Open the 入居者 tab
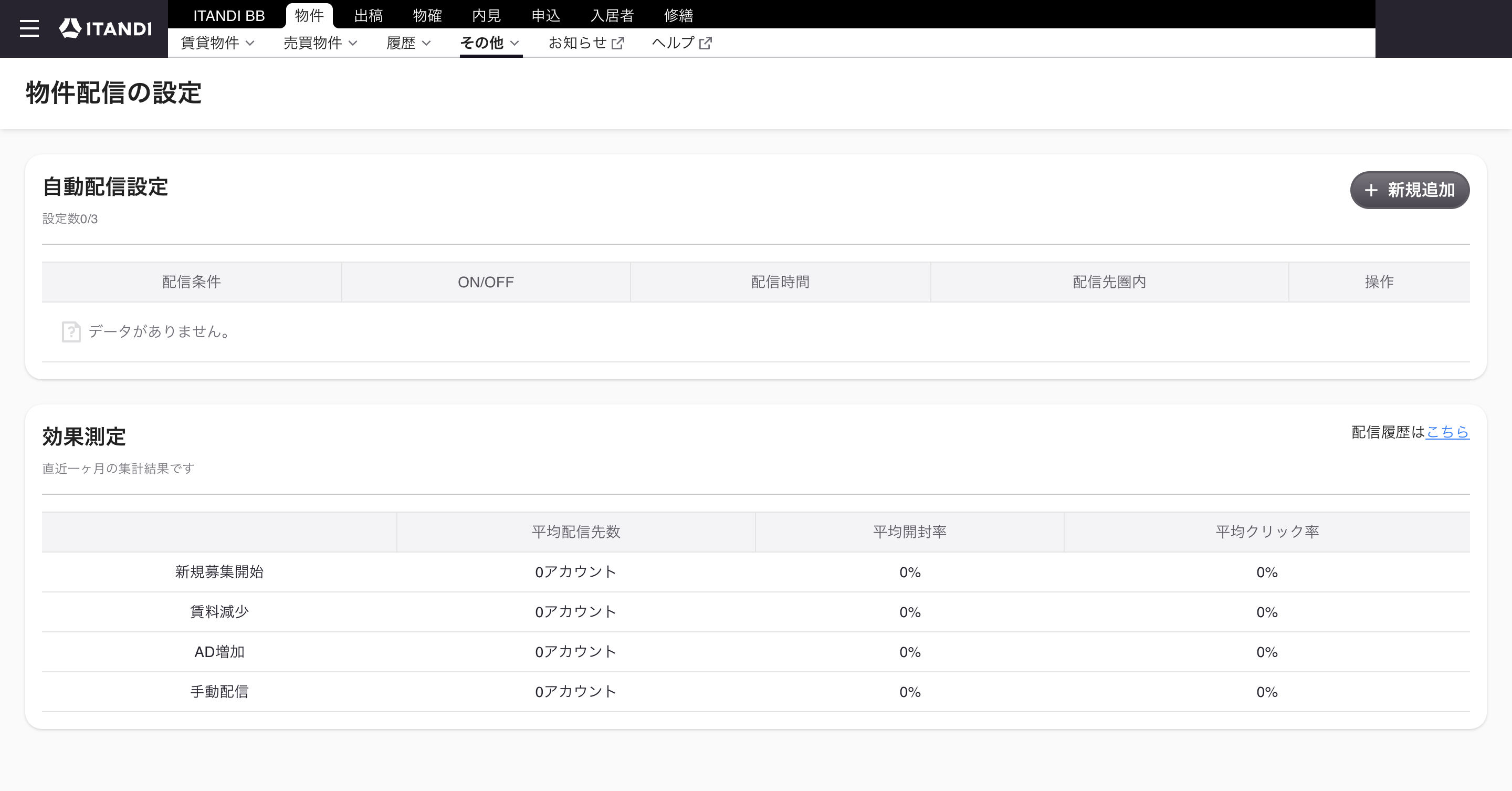The width and height of the screenshot is (1512, 791). point(612,15)
